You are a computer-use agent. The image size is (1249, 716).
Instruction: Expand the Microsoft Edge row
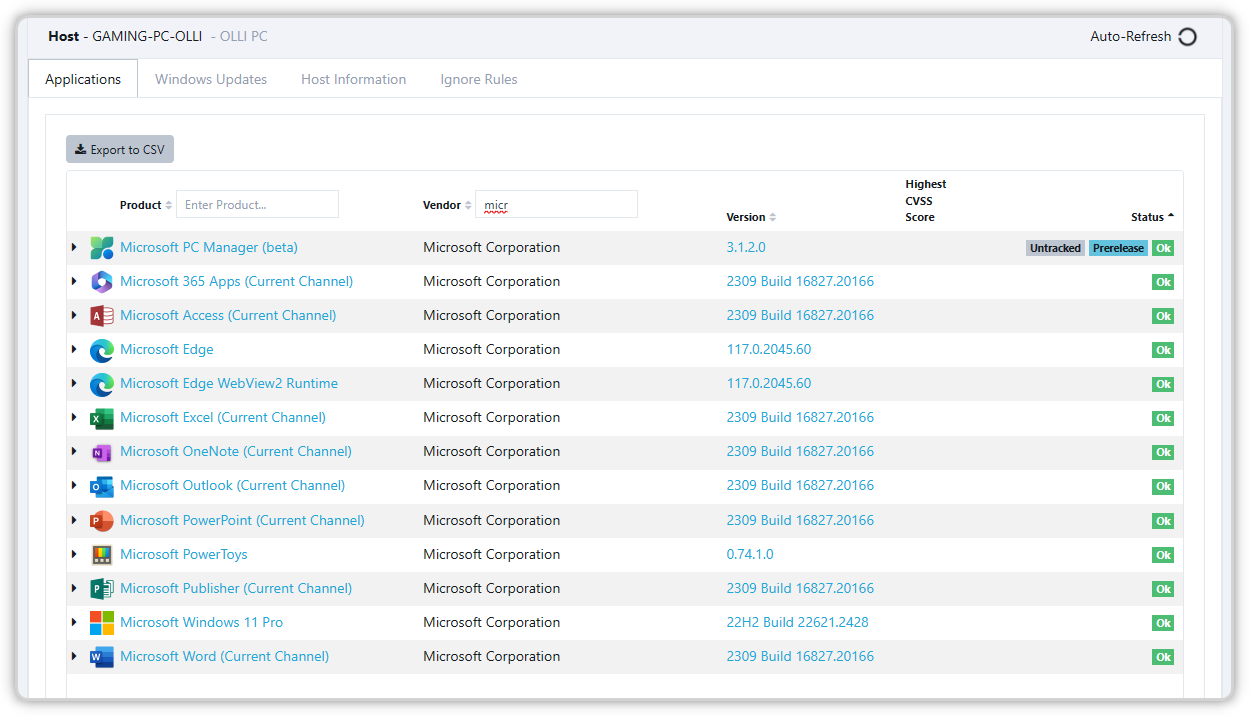pyautogui.click(x=74, y=349)
